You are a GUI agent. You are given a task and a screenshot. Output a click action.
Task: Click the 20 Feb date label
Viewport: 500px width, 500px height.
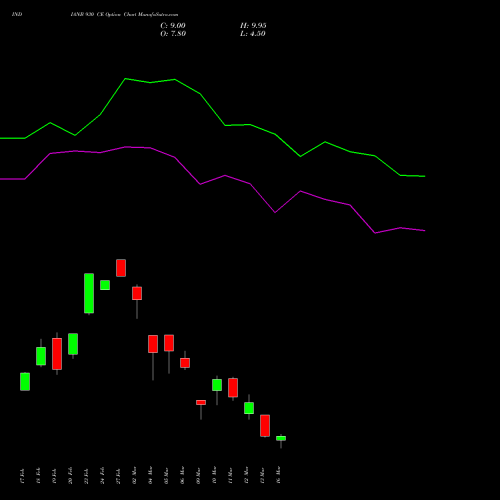coord(70,476)
